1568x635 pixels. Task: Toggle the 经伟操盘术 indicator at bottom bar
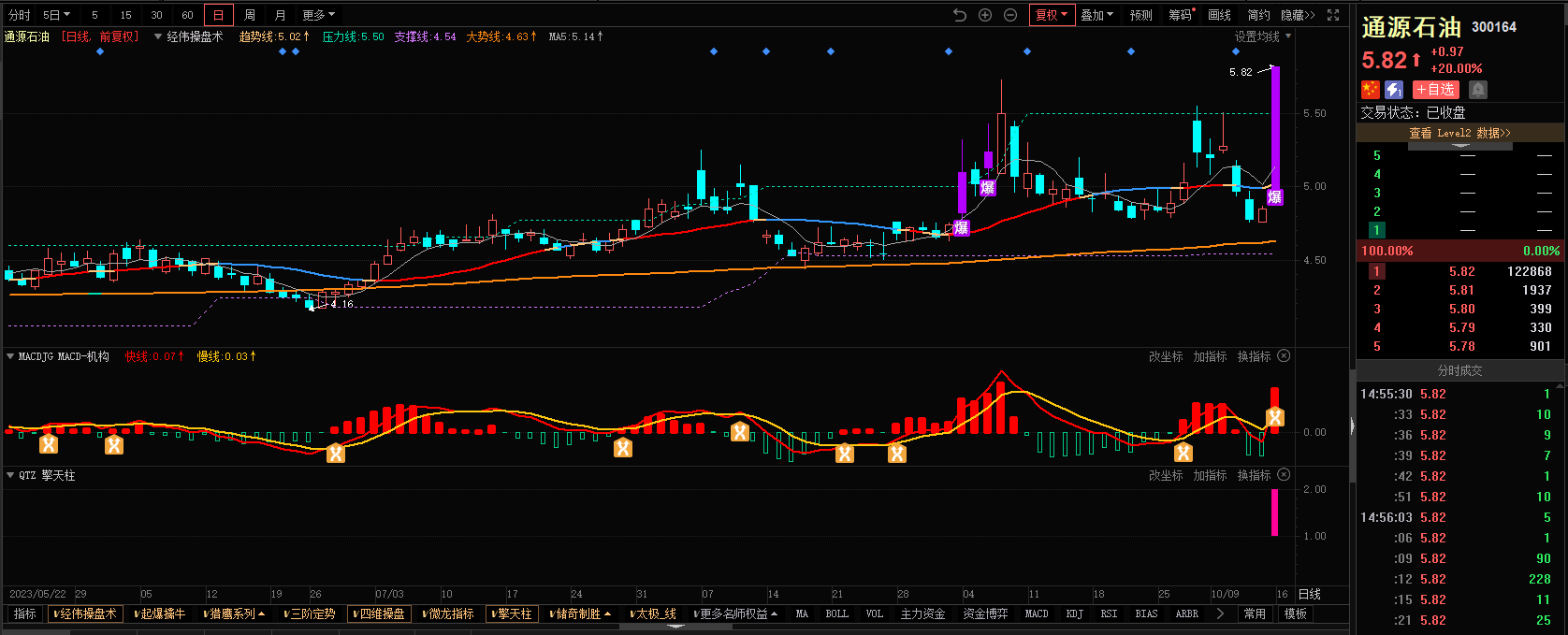85,613
